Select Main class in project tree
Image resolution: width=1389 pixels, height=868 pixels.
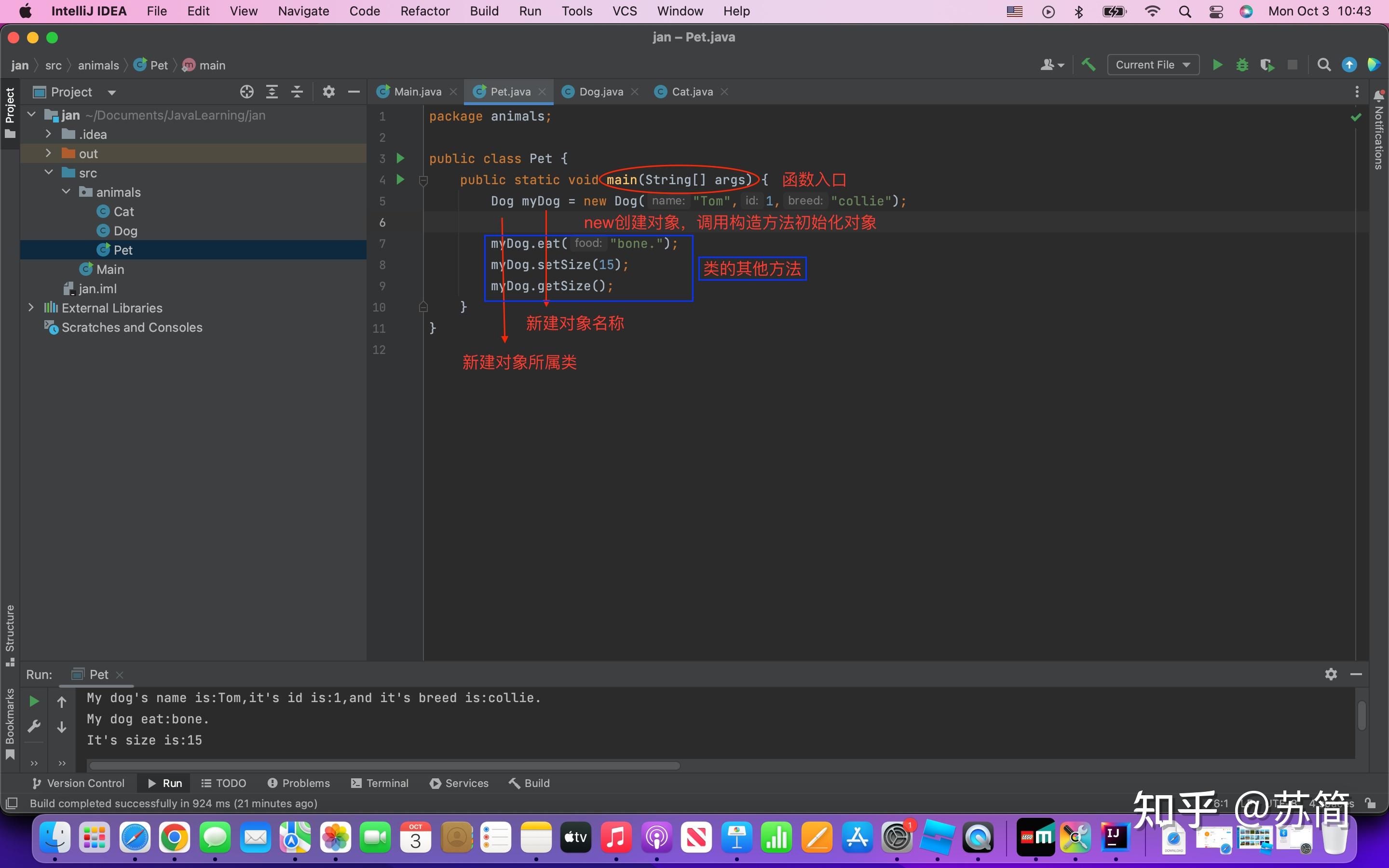109,269
